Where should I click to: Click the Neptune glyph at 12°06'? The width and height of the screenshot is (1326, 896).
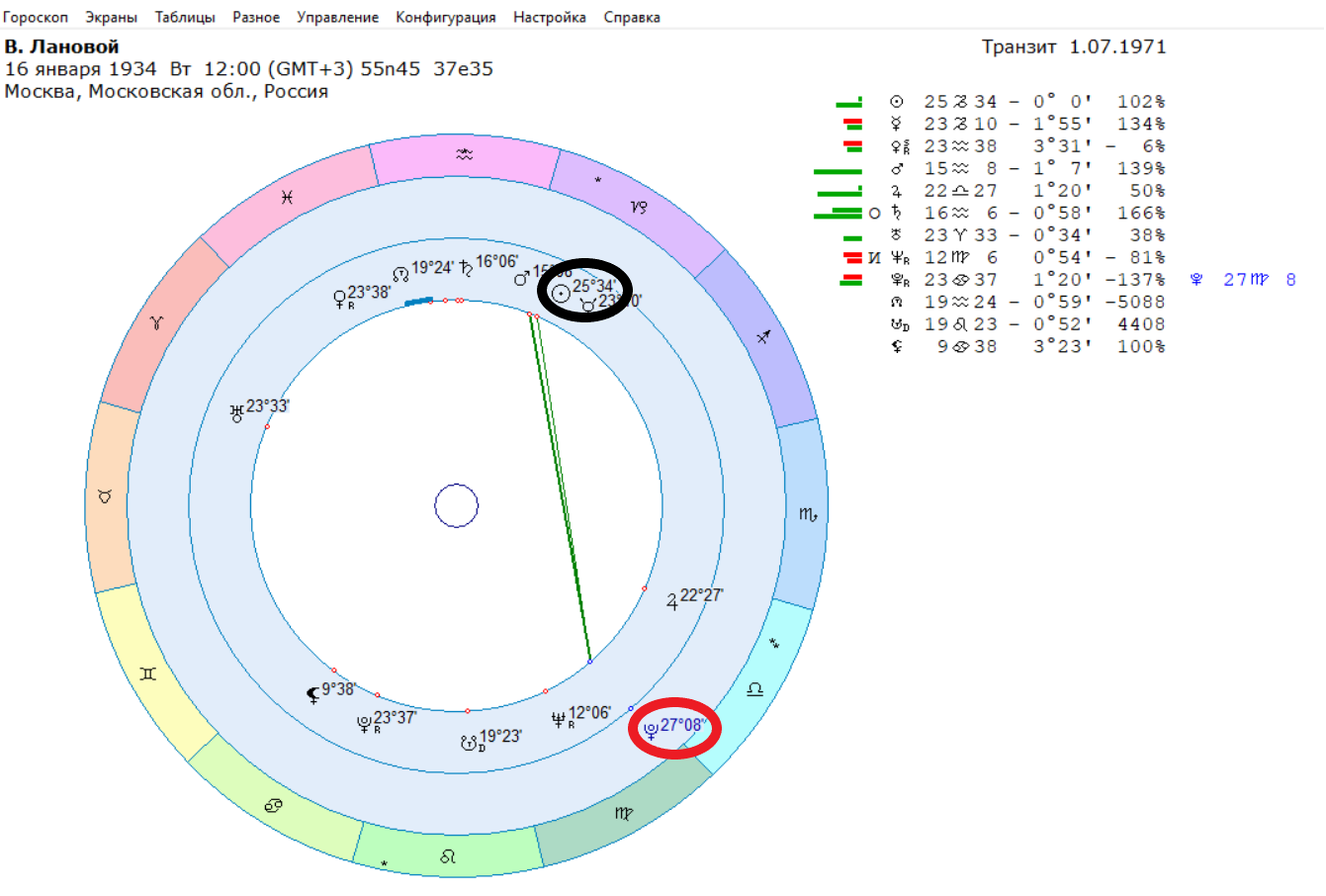[561, 719]
